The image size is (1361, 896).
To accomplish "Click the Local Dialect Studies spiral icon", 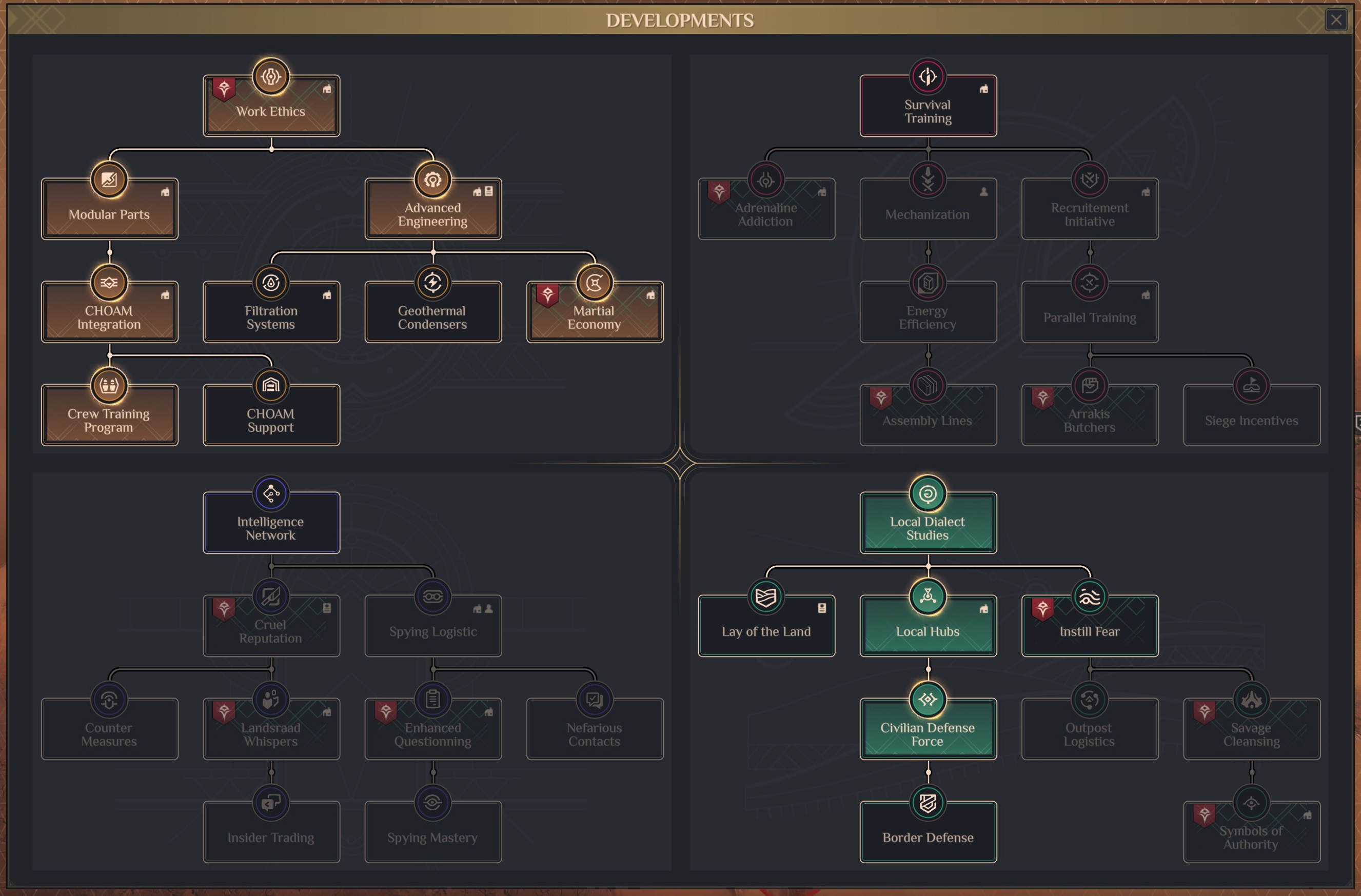I will [928, 493].
